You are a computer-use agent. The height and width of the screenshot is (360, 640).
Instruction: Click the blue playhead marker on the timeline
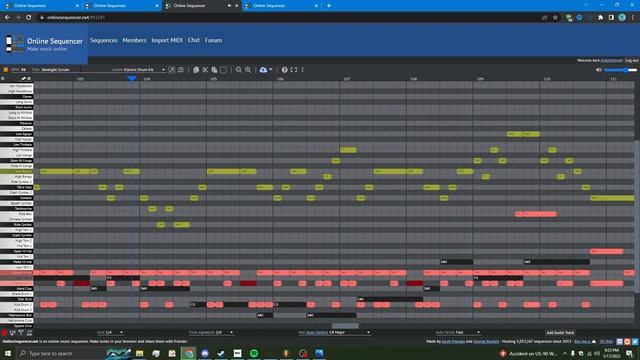[132, 78]
